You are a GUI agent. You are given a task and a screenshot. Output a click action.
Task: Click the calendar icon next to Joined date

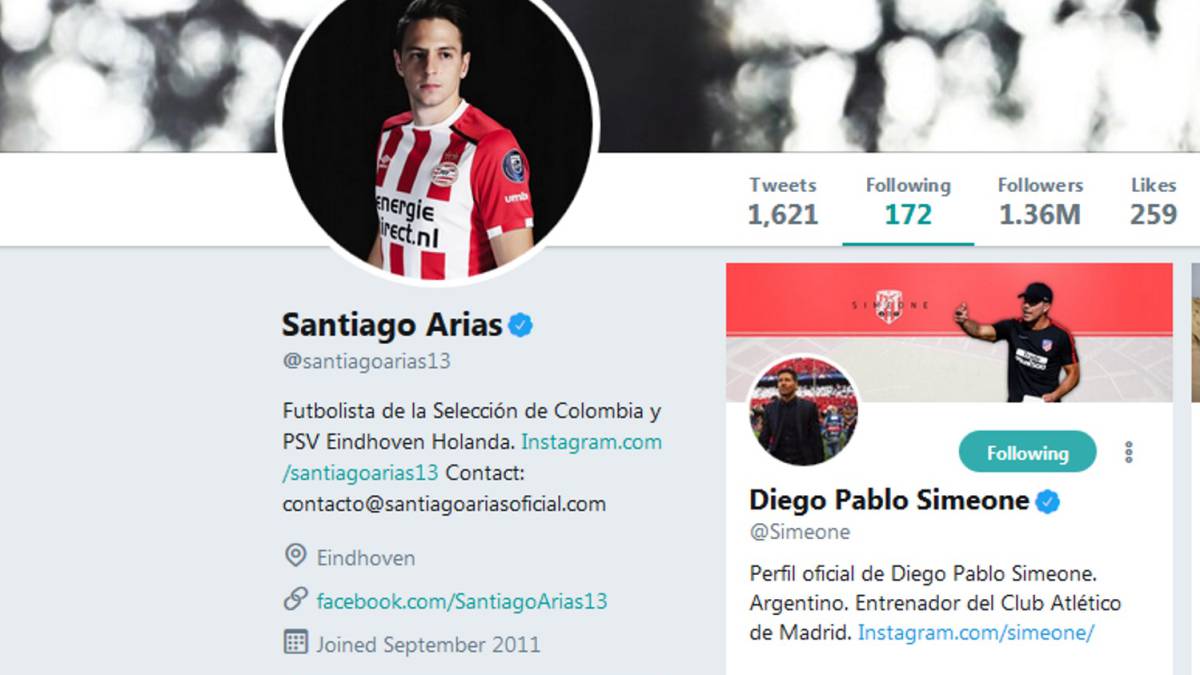coord(295,642)
